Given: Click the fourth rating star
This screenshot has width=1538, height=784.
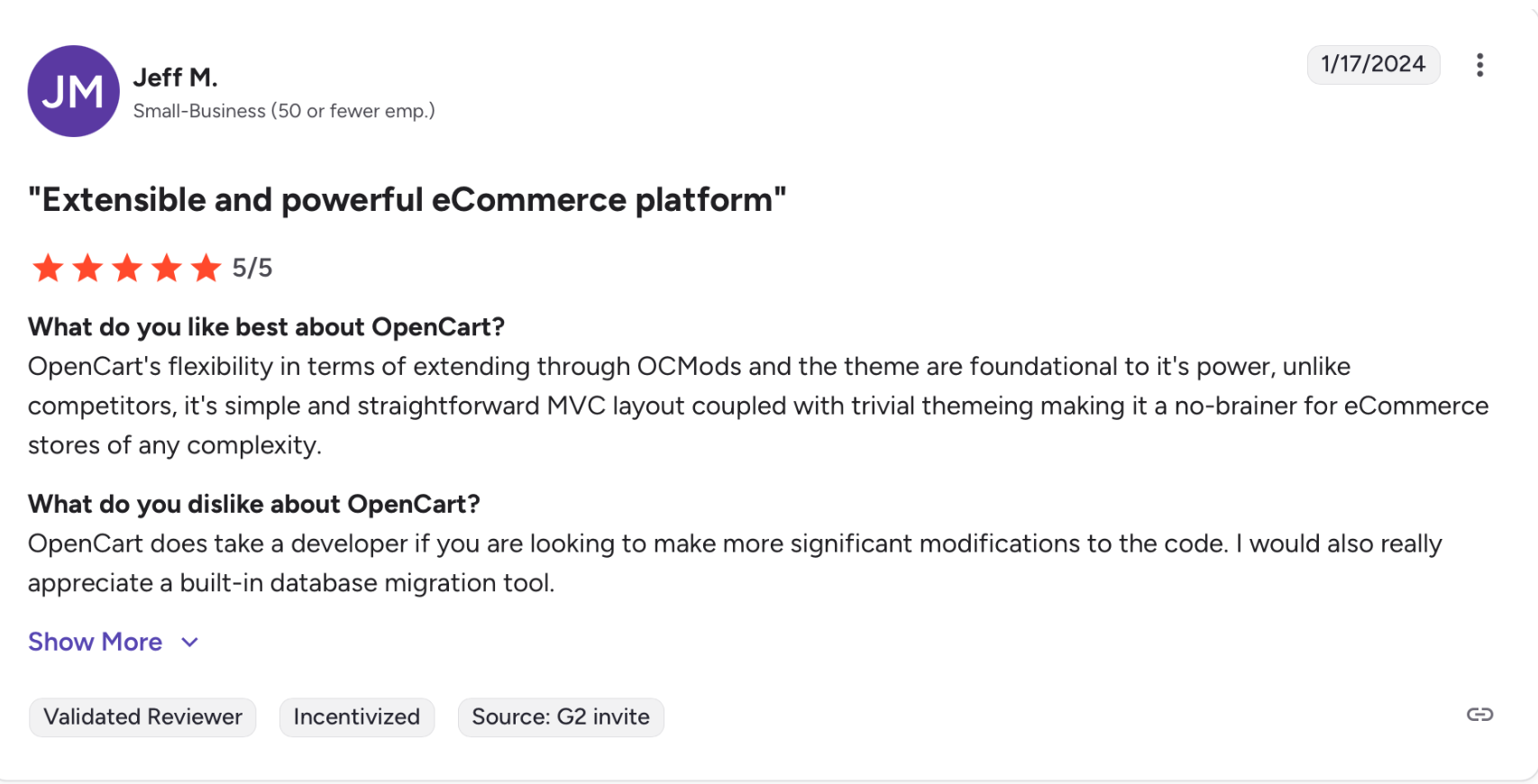Looking at the screenshot, I should (167, 268).
